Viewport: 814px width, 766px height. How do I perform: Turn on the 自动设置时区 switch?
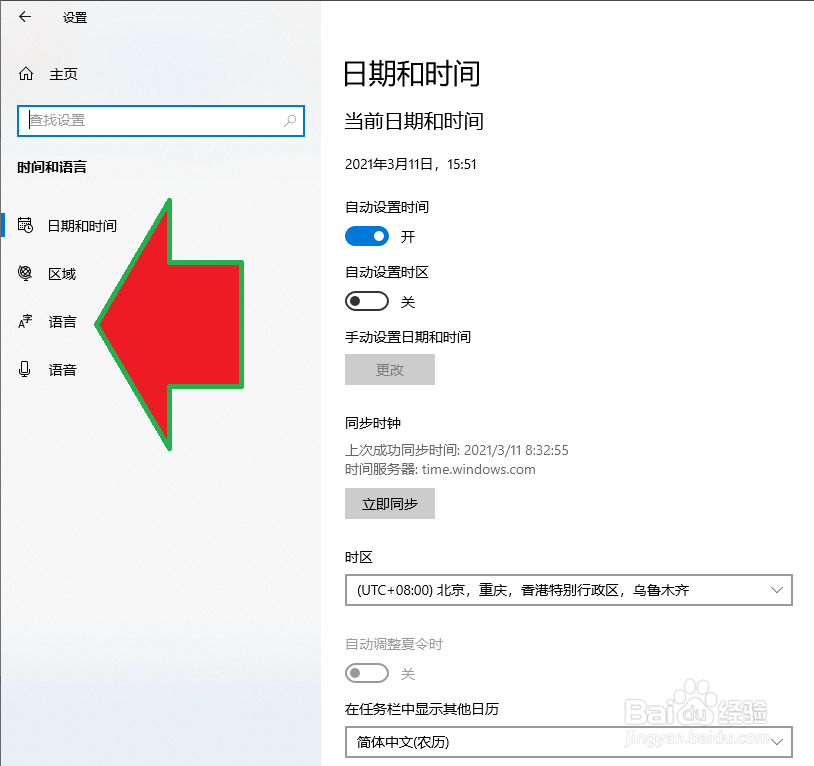click(367, 301)
